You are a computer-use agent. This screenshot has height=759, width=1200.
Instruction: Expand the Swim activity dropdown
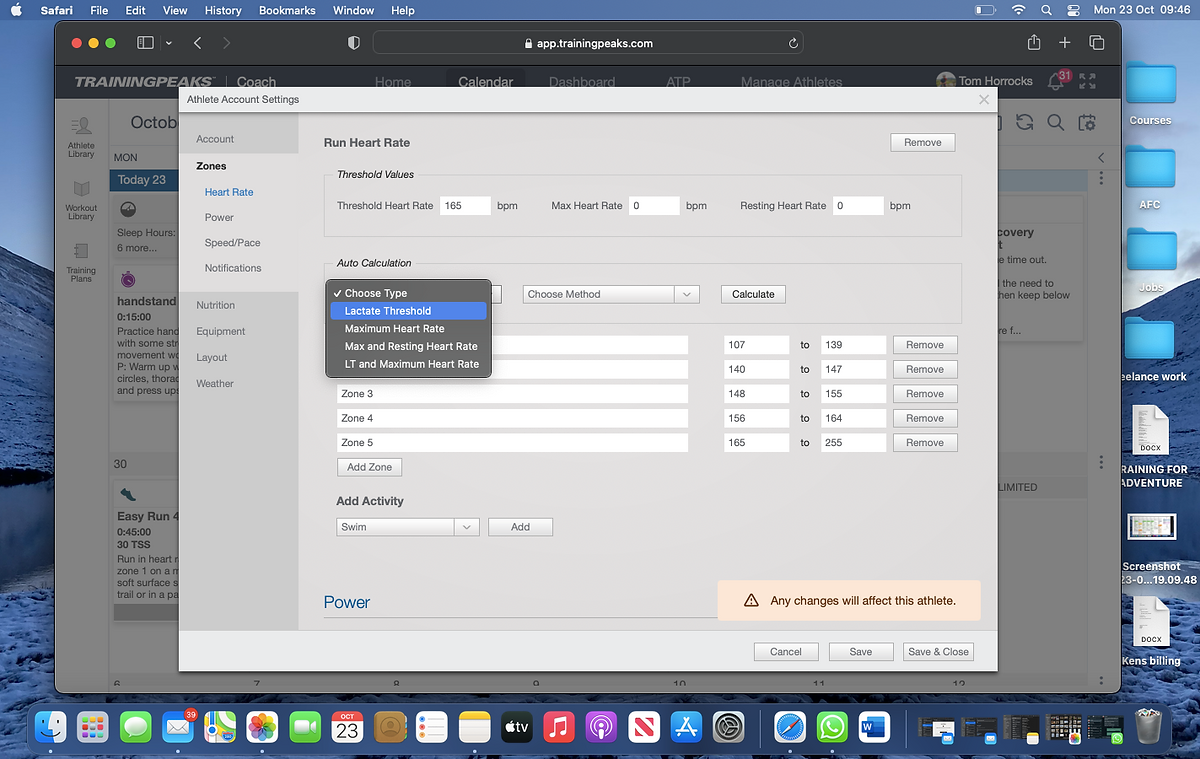408,527
